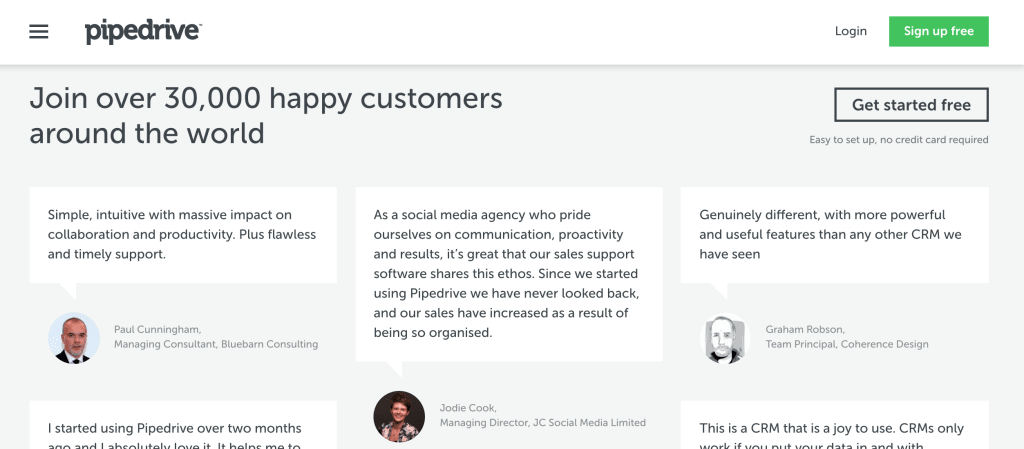Click the Bluebarn Consulting testimonial card
The image size is (1024, 449).
pyautogui.click(x=183, y=235)
